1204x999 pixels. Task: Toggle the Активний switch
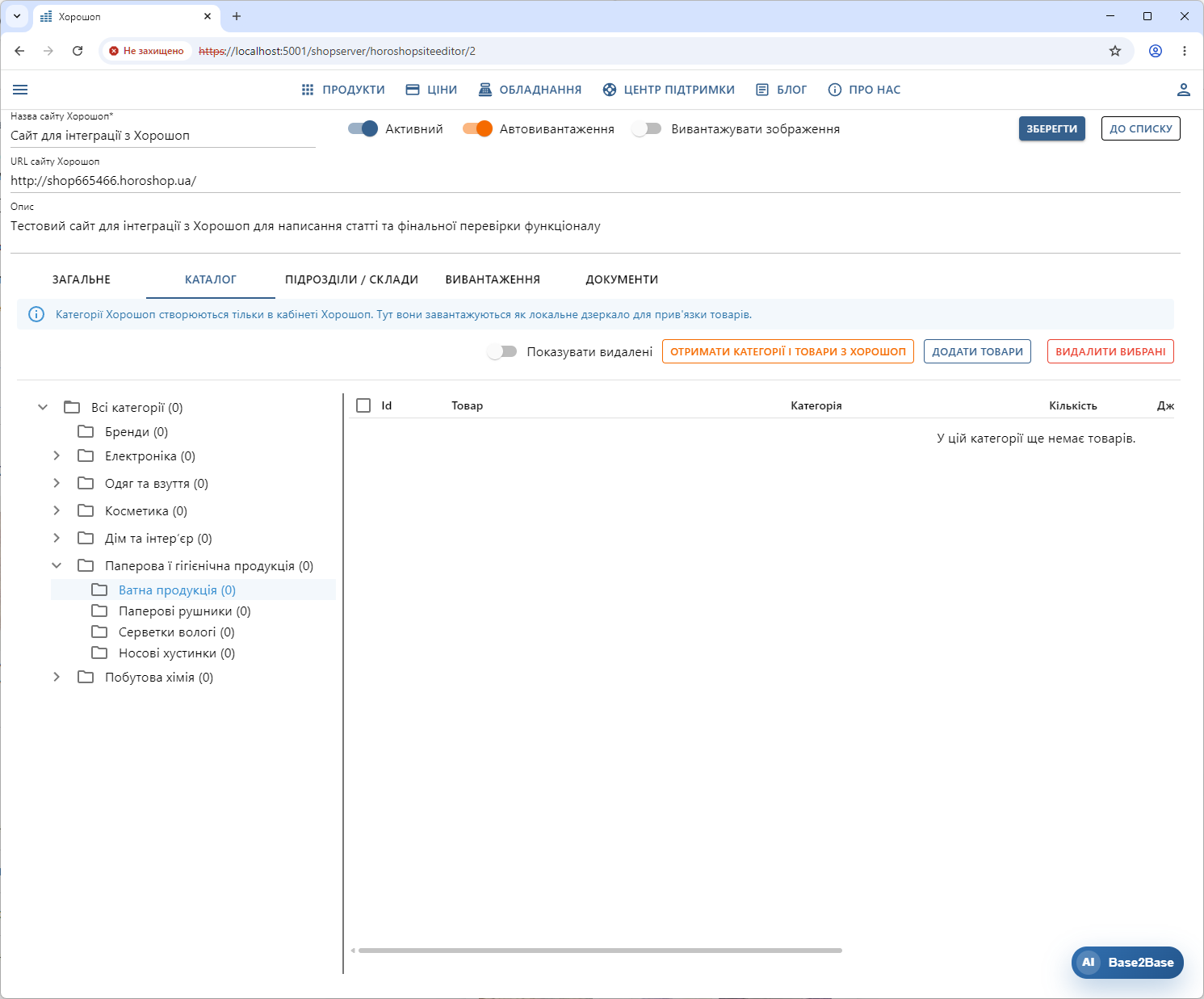point(363,128)
